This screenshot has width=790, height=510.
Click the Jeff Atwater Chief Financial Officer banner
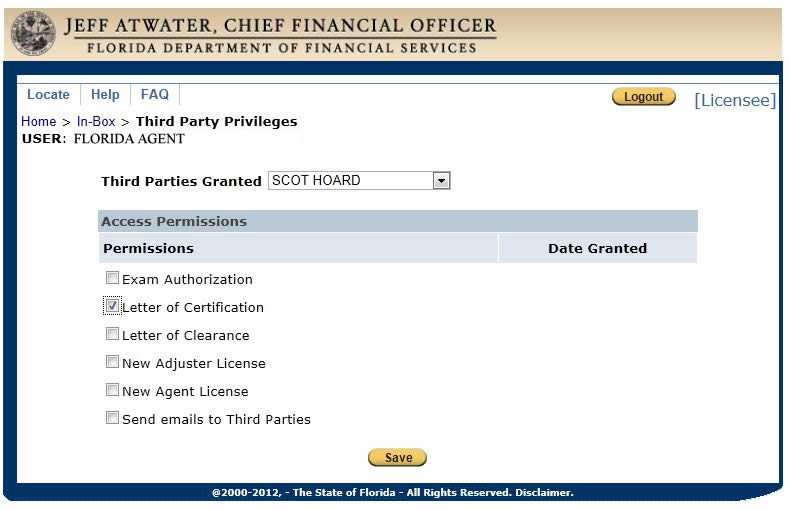coord(281,34)
